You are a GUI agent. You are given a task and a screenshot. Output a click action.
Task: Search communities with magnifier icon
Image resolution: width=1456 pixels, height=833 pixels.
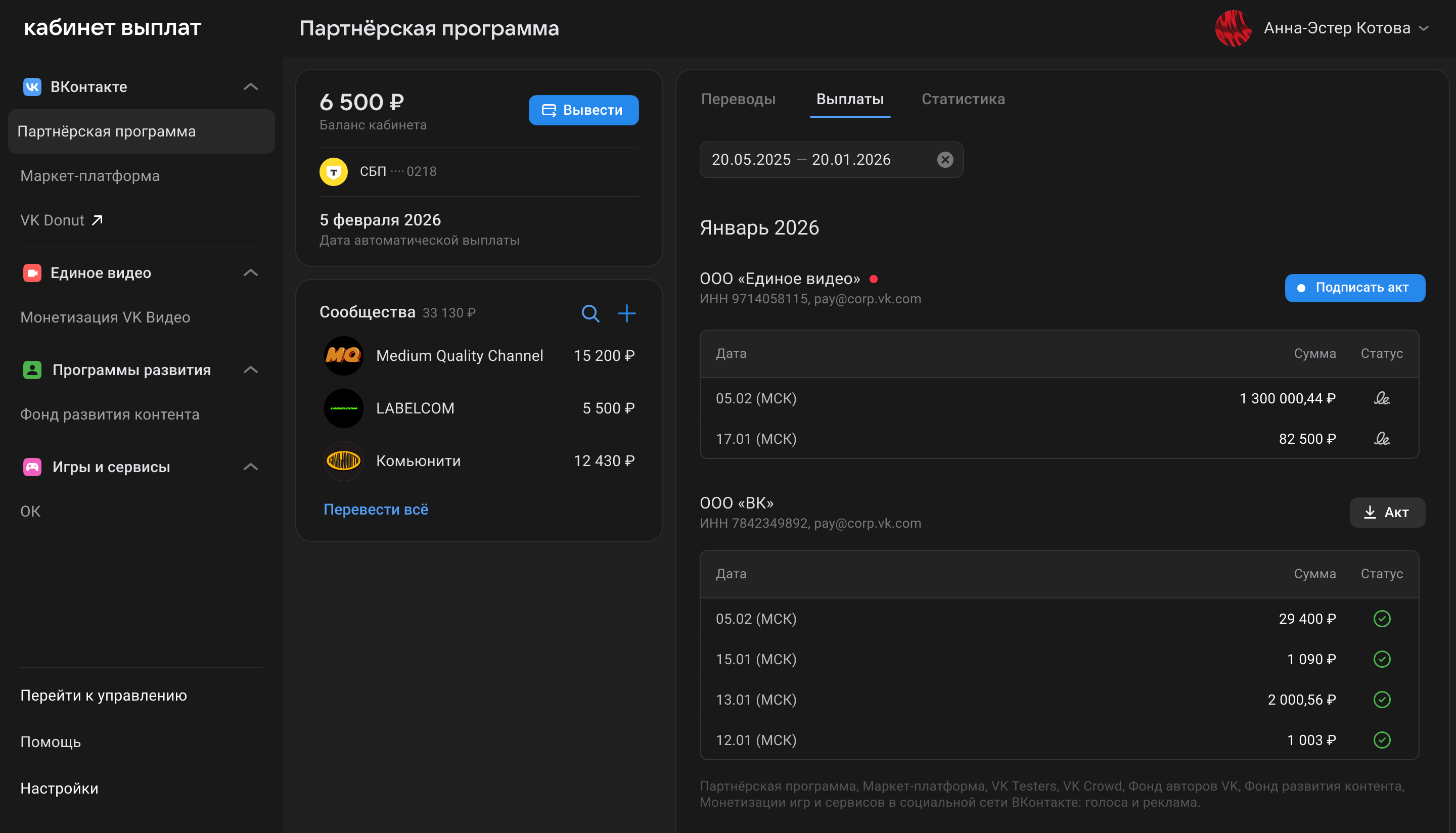pyautogui.click(x=590, y=313)
